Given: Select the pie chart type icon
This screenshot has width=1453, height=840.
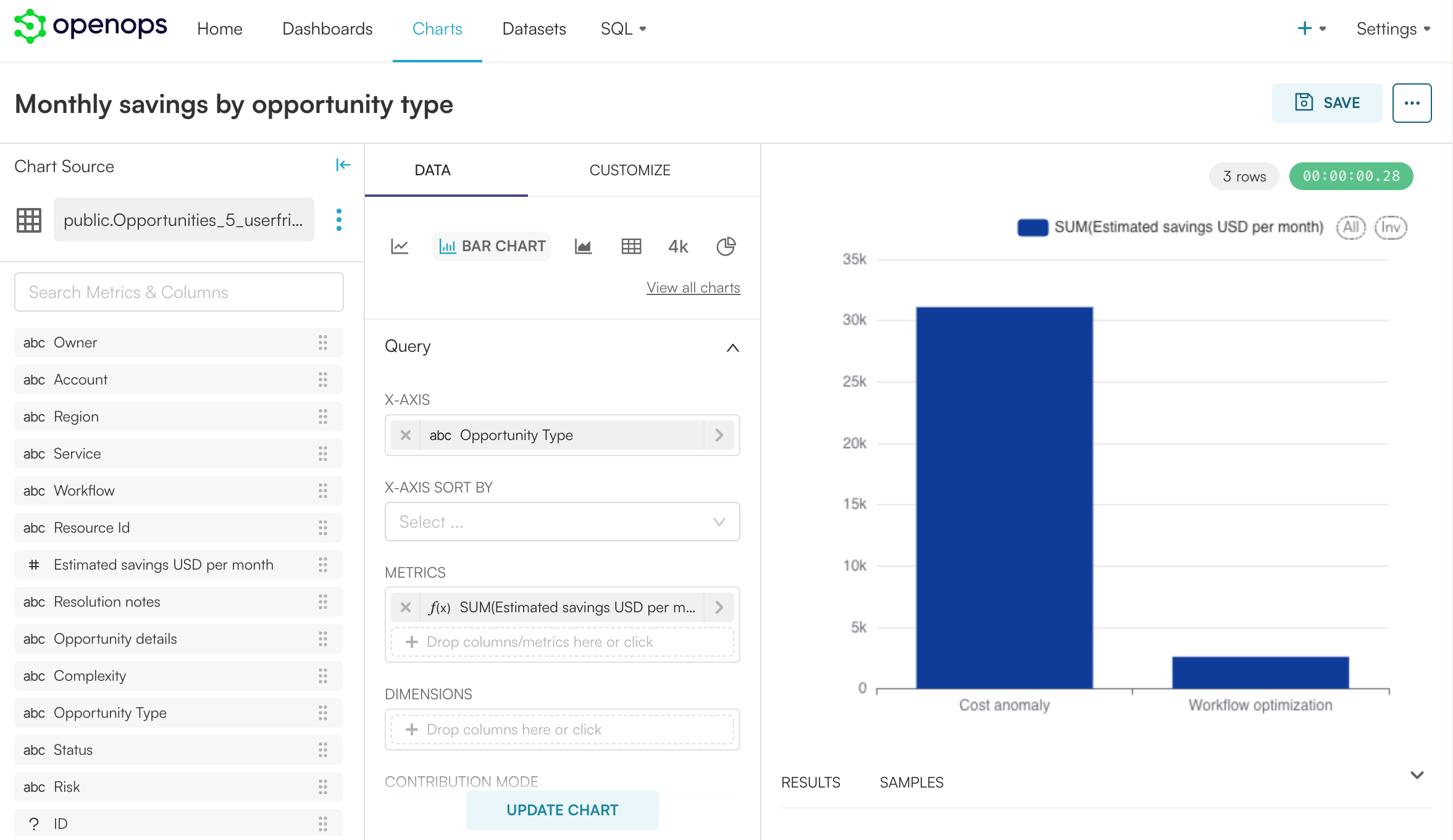Looking at the screenshot, I should click(726, 246).
